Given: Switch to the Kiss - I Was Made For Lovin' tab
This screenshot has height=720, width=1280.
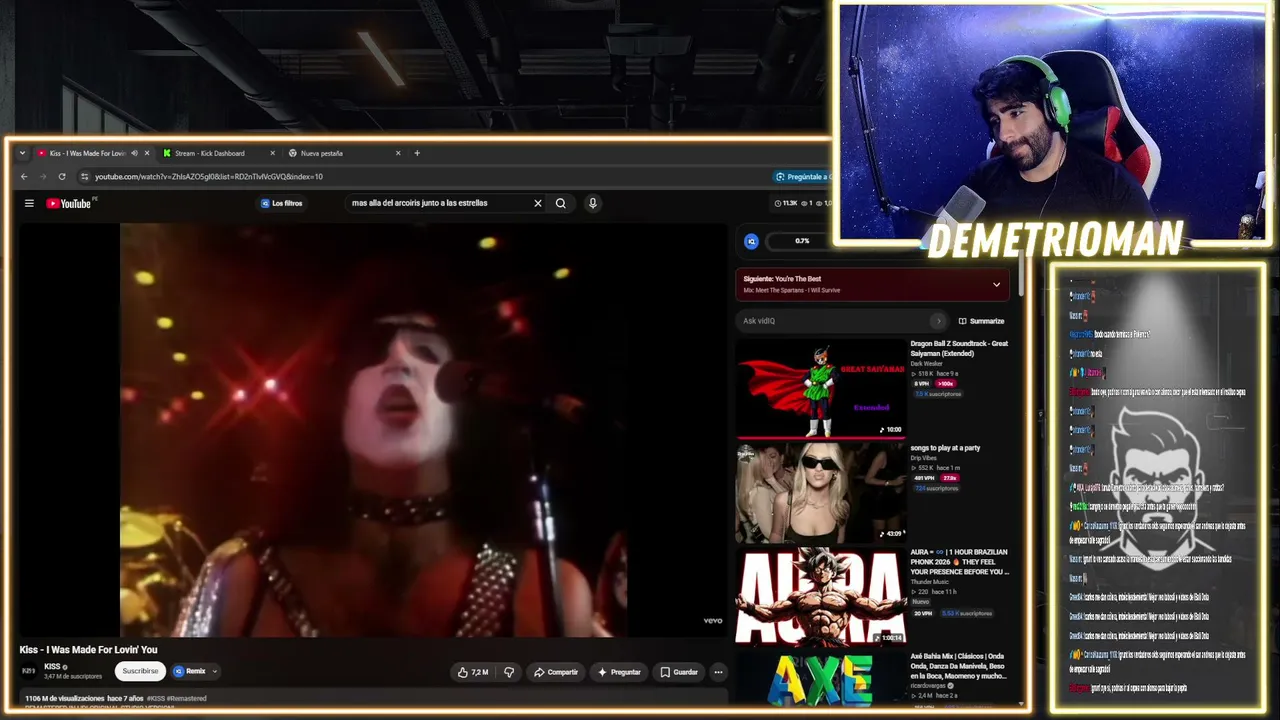Looking at the screenshot, I should tap(93, 153).
